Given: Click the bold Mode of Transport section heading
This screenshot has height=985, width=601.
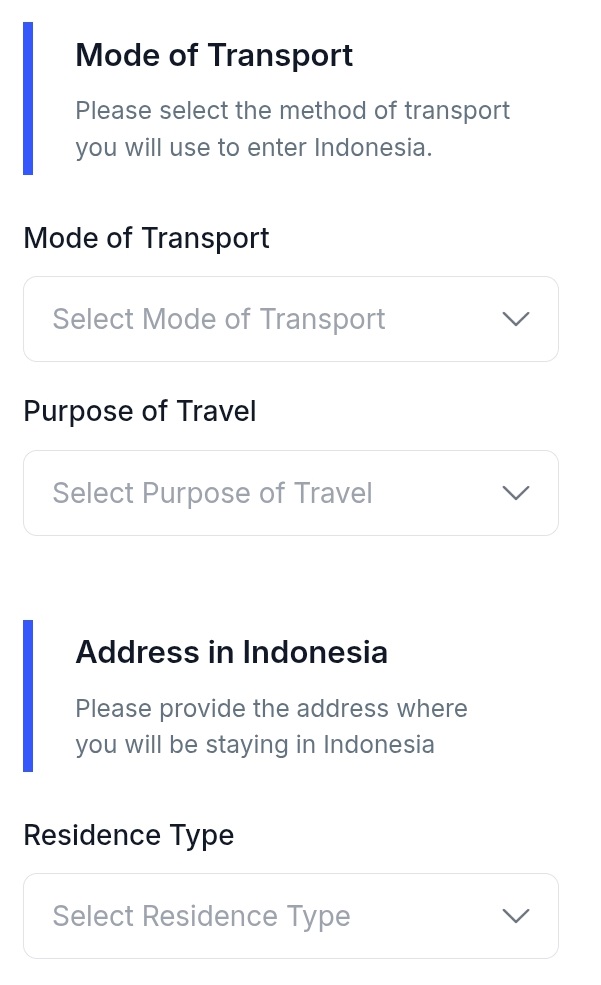Looking at the screenshot, I should click(x=214, y=55).
